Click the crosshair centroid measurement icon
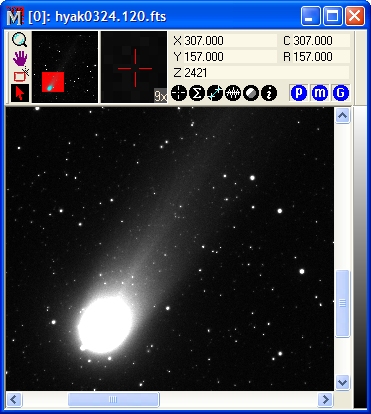Image resolution: width=371 pixels, height=414 pixels. [x=179, y=93]
